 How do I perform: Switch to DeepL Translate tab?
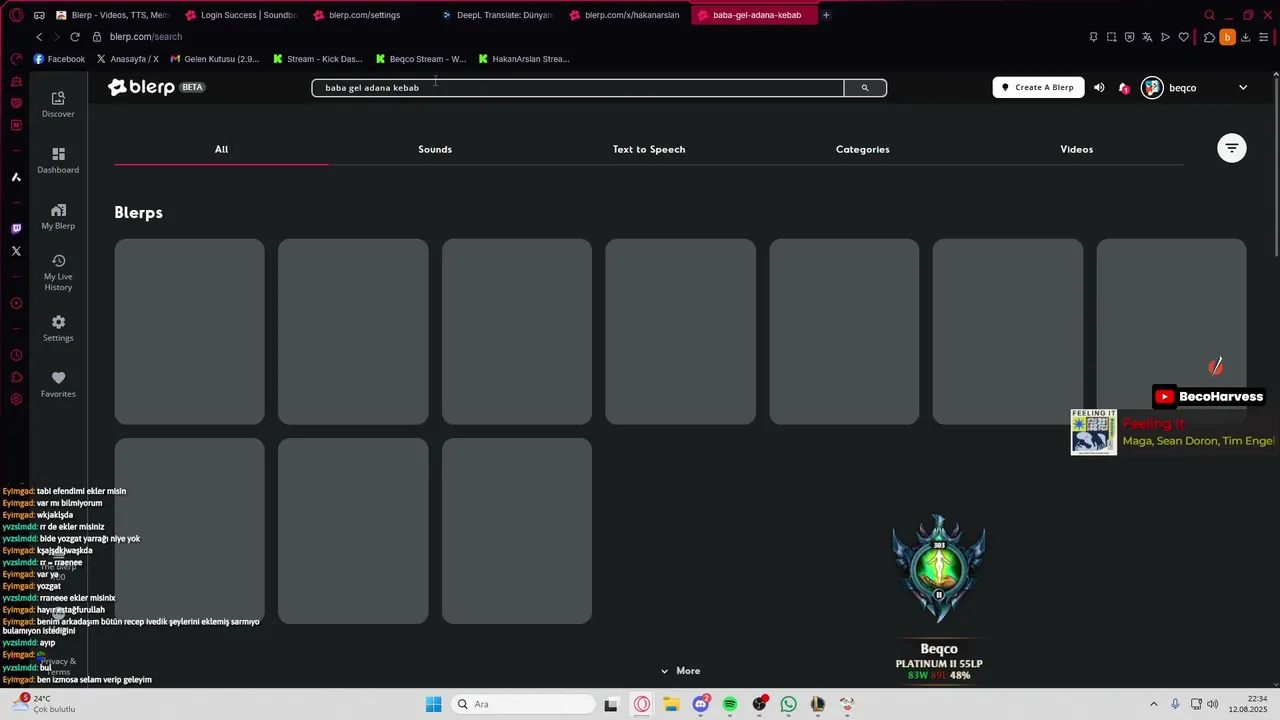pos(497,15)
